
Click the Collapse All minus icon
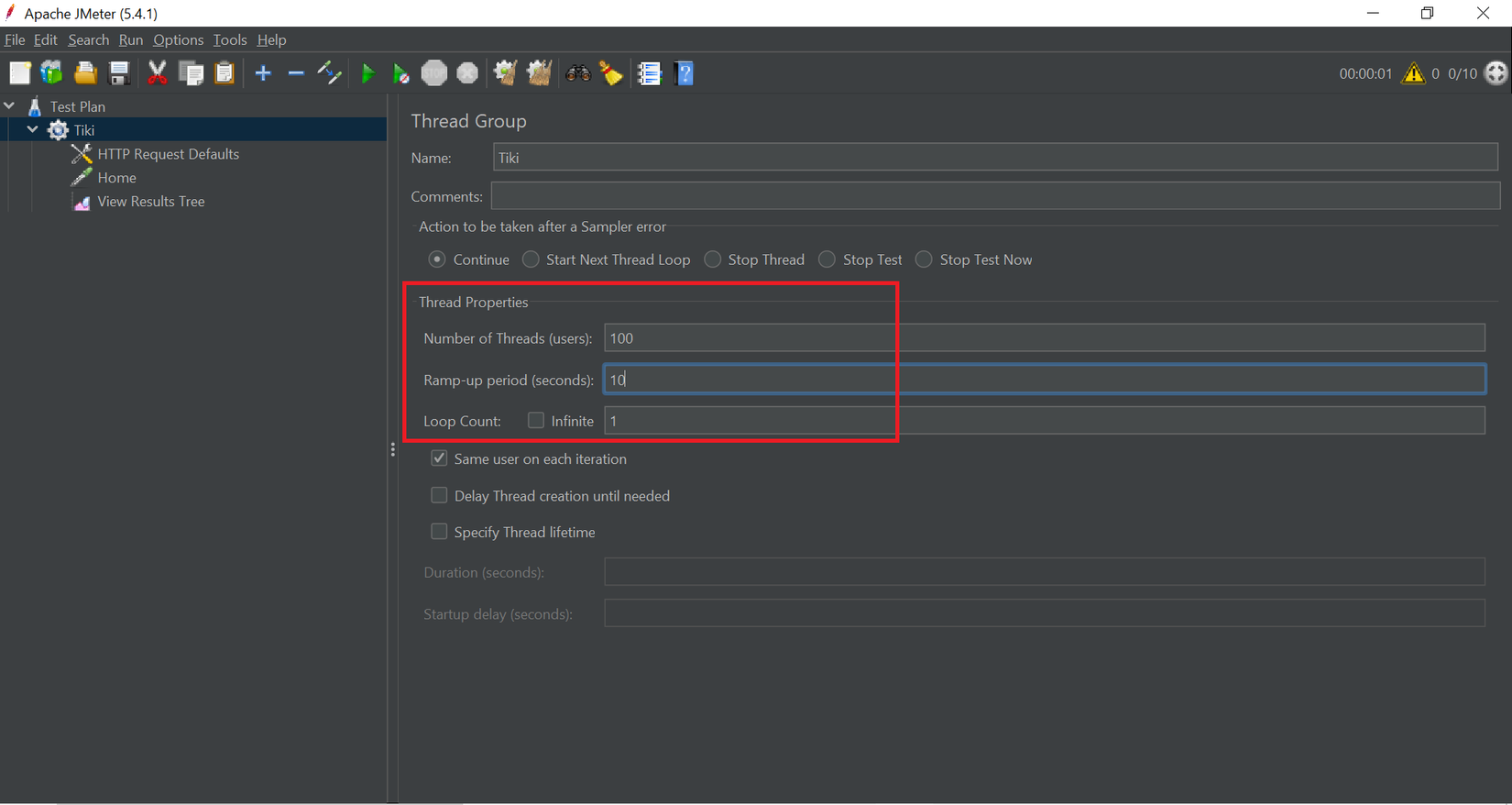click(x=296, y=73)
